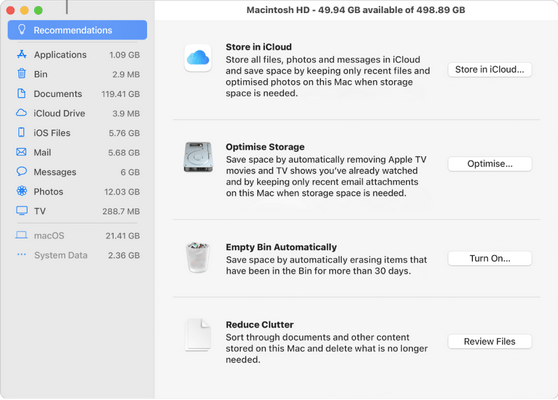
Task: Click the Photos flower icon in sidebar
Action: point(22,191)
